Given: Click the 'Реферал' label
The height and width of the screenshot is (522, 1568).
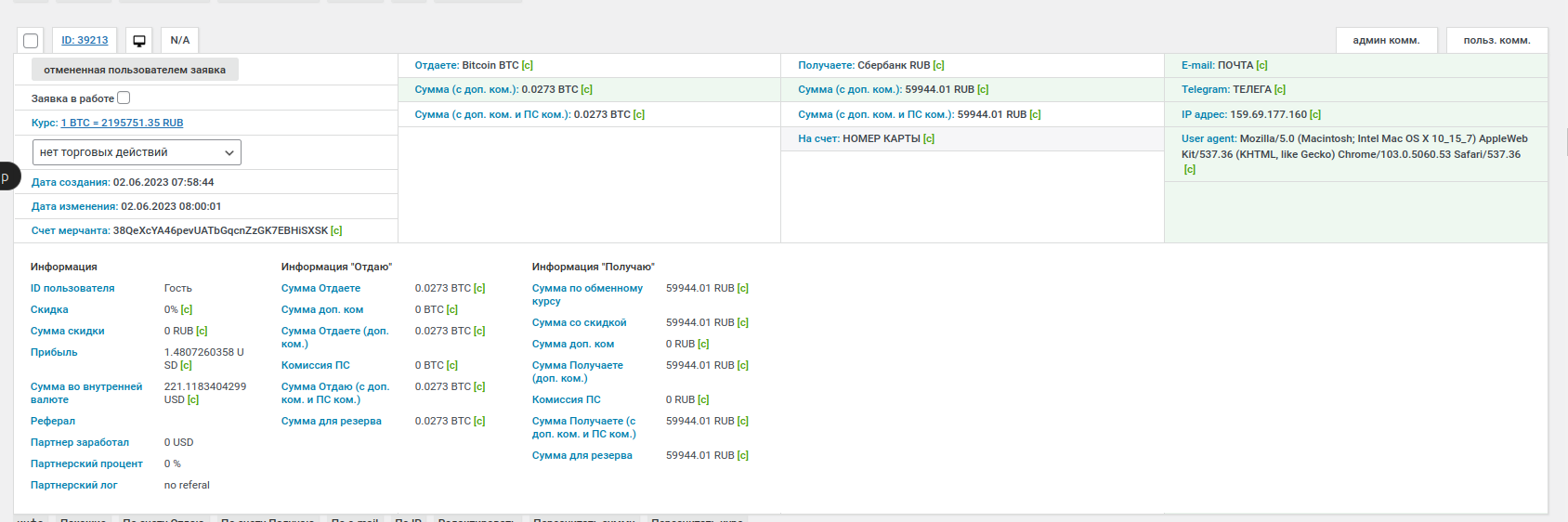Looking at the screenshot, I should point(53,421).
